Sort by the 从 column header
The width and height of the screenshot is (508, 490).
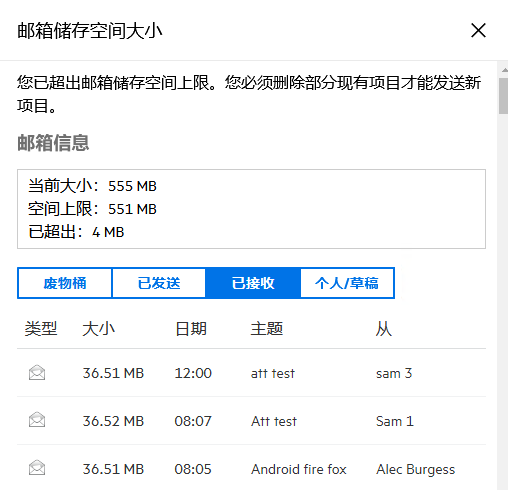pyautogui.click(x=384, y=329)
